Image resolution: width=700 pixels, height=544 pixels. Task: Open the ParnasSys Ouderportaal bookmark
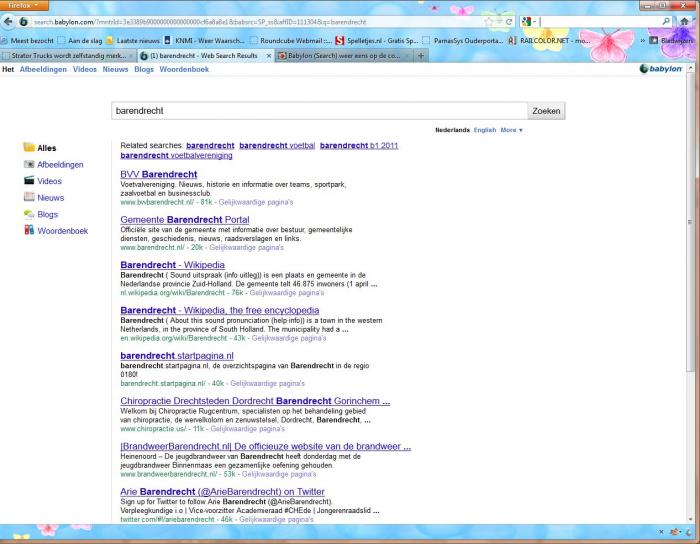(463, 41)
